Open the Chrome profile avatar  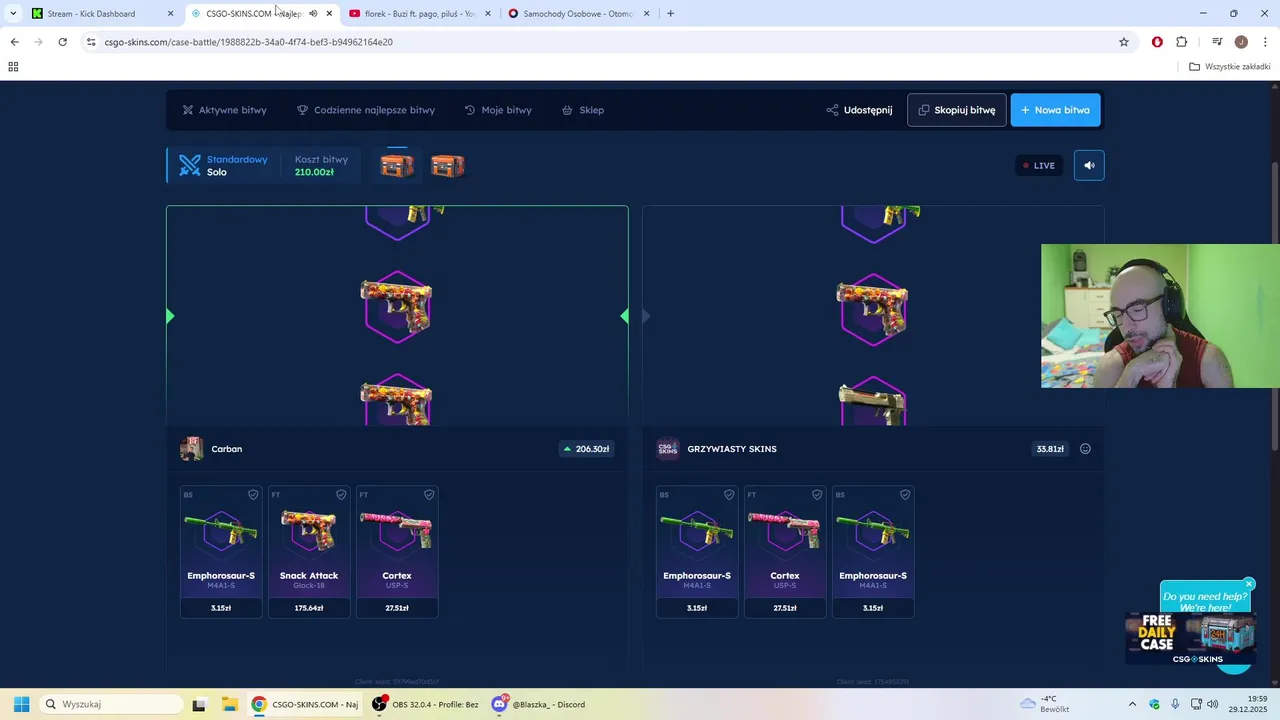pos(1241,42)
